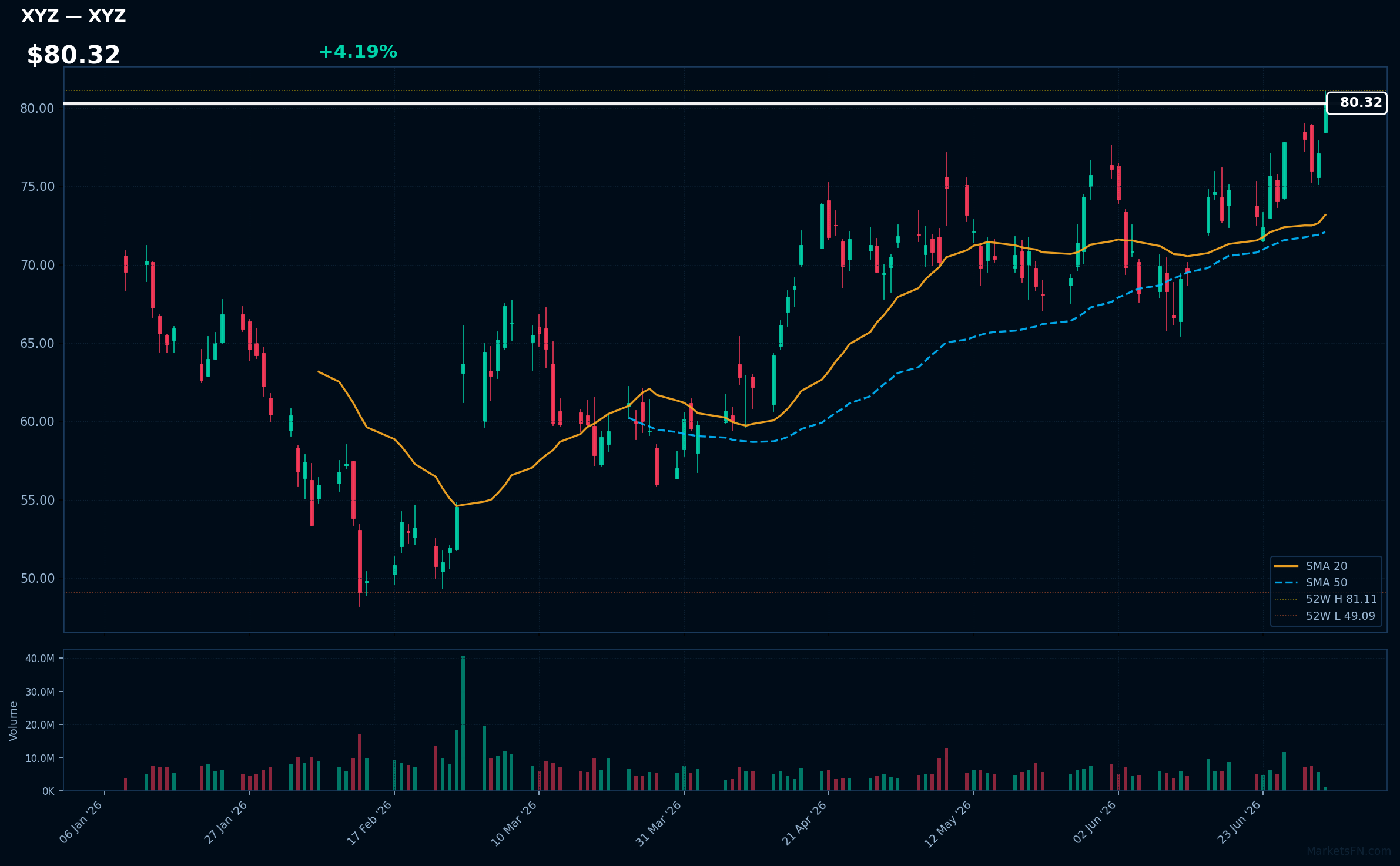Click the 10 Mar '26 date label
This screenshot has height=866, width=1400.
coord(514,824)
